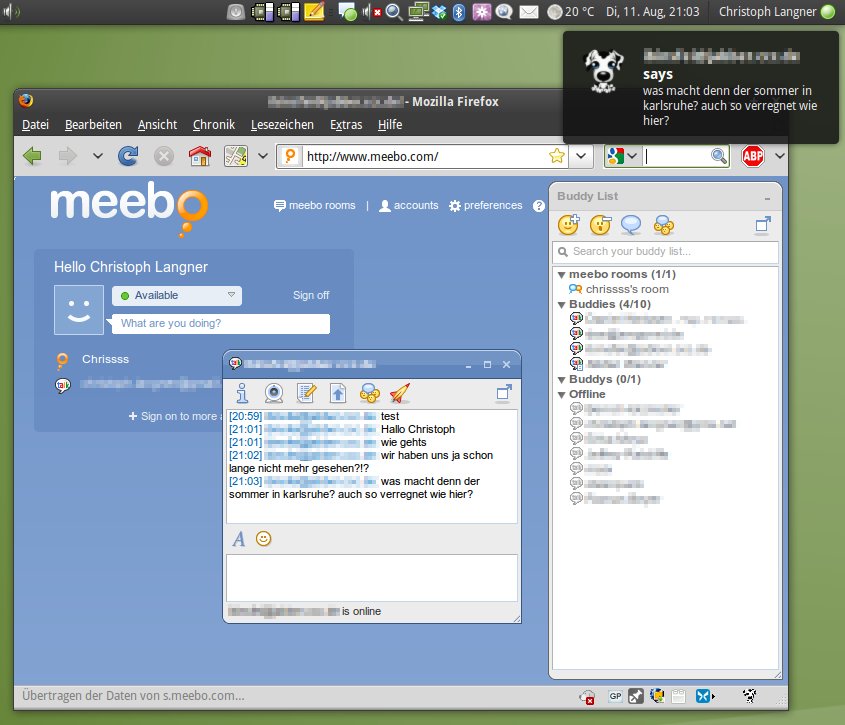The width and height of the screenshot is (845, 725).
Task: Click the Search your buddy list field
Action: [x=666, y=252]
